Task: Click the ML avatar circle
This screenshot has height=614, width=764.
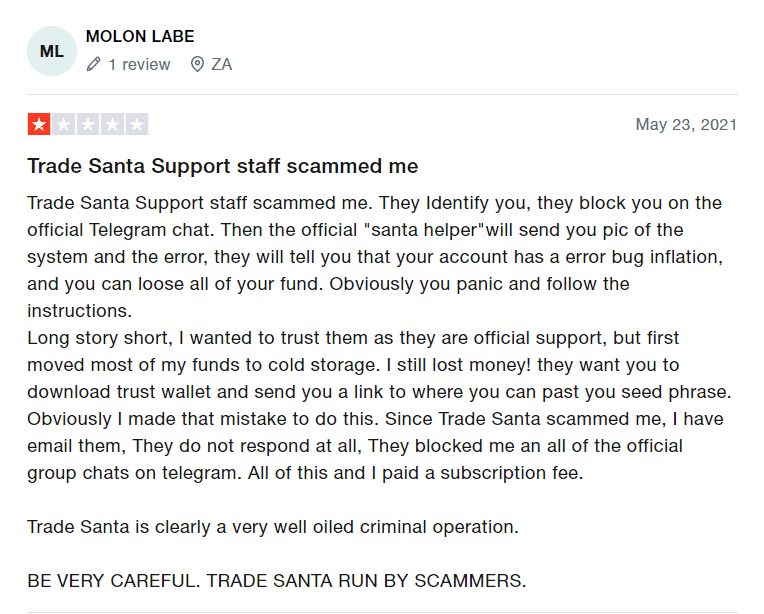Action: 52,51
